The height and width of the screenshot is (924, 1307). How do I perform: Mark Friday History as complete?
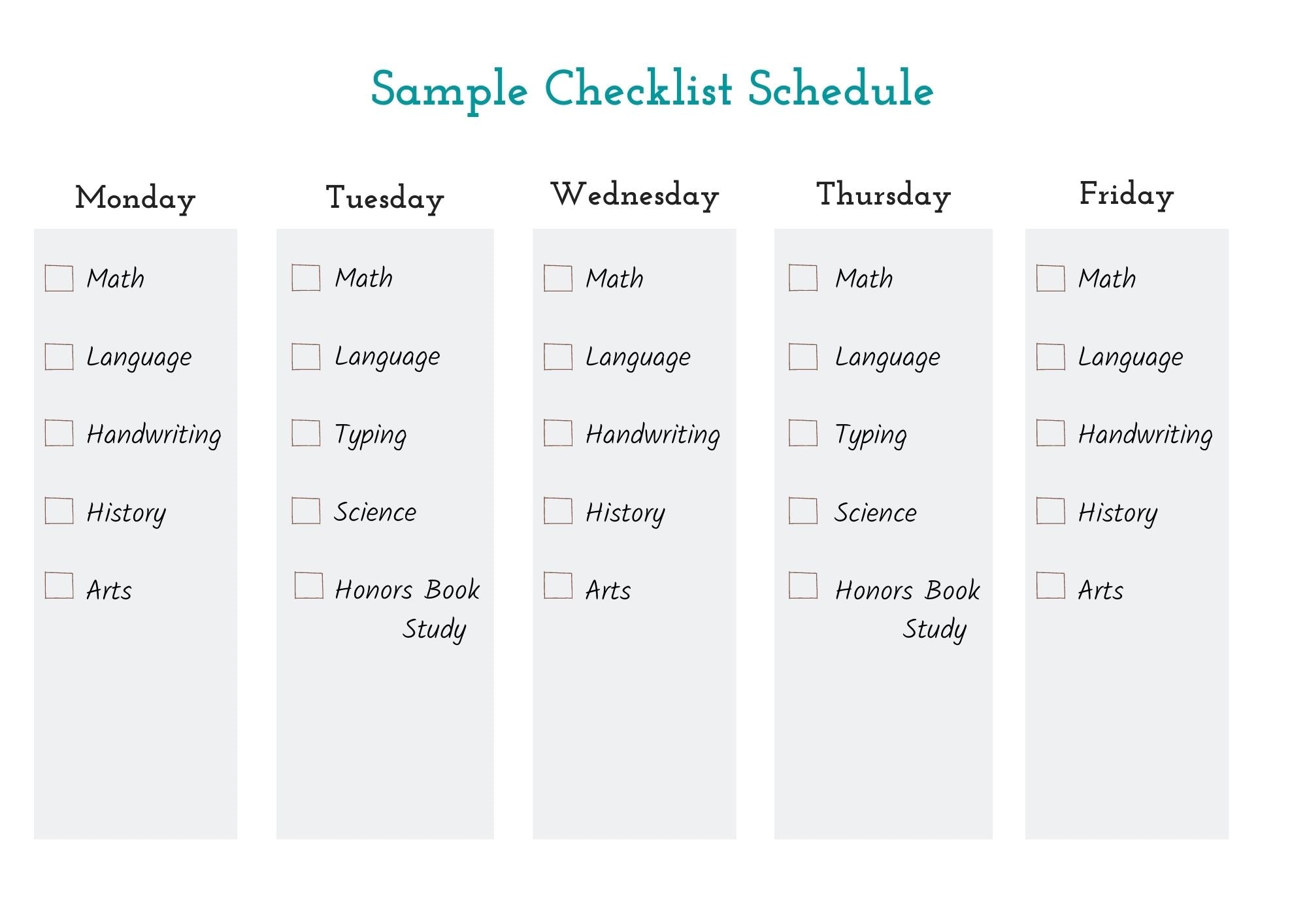pyautogui.click(x=1050, y=511)
